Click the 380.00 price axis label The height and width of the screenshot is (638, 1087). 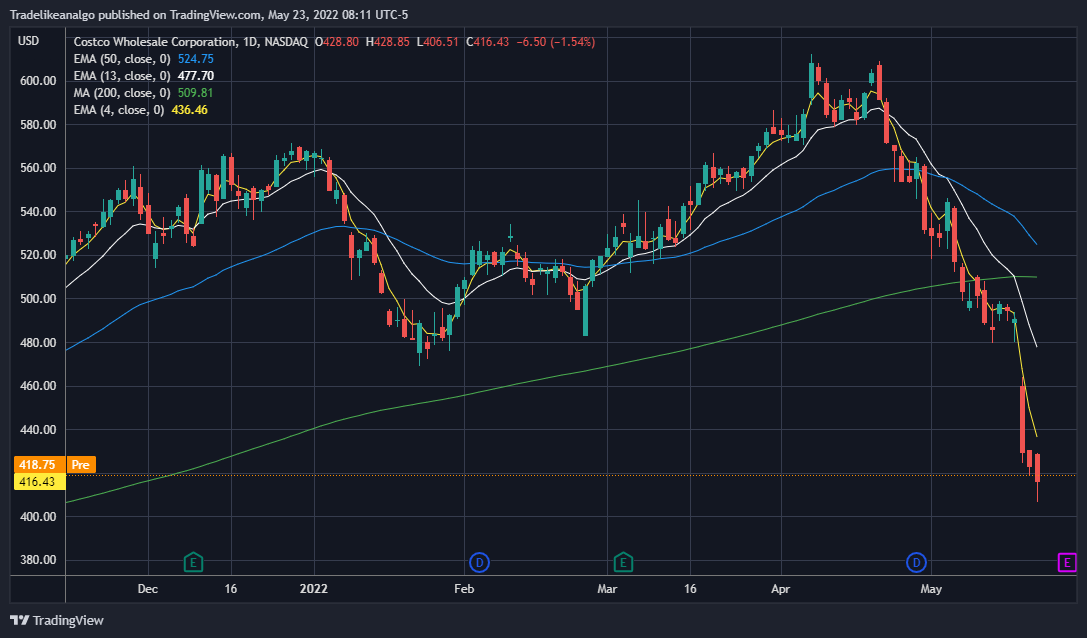point(38,560)
